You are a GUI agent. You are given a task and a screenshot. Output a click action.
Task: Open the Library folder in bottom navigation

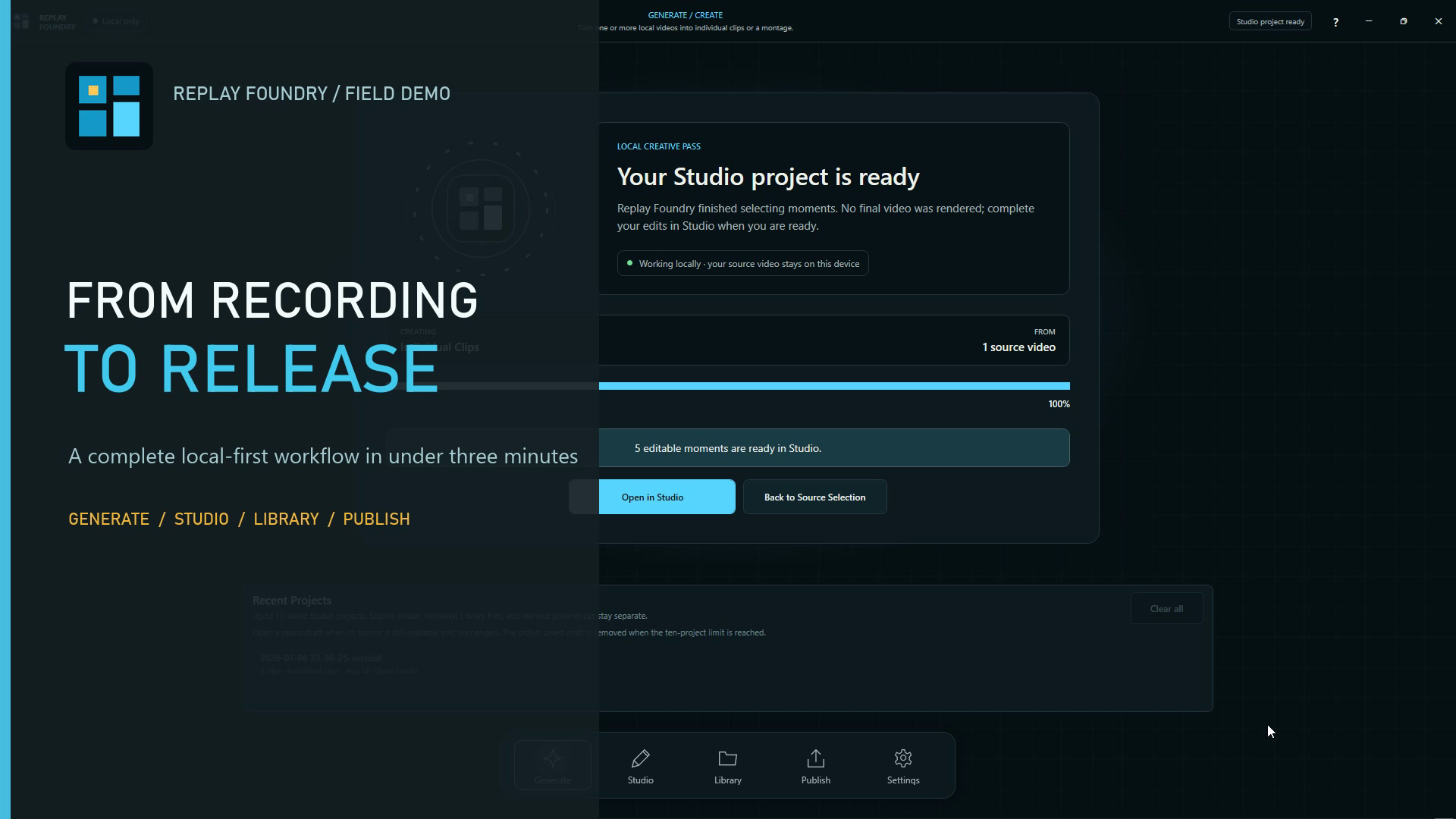coord(728,766)
